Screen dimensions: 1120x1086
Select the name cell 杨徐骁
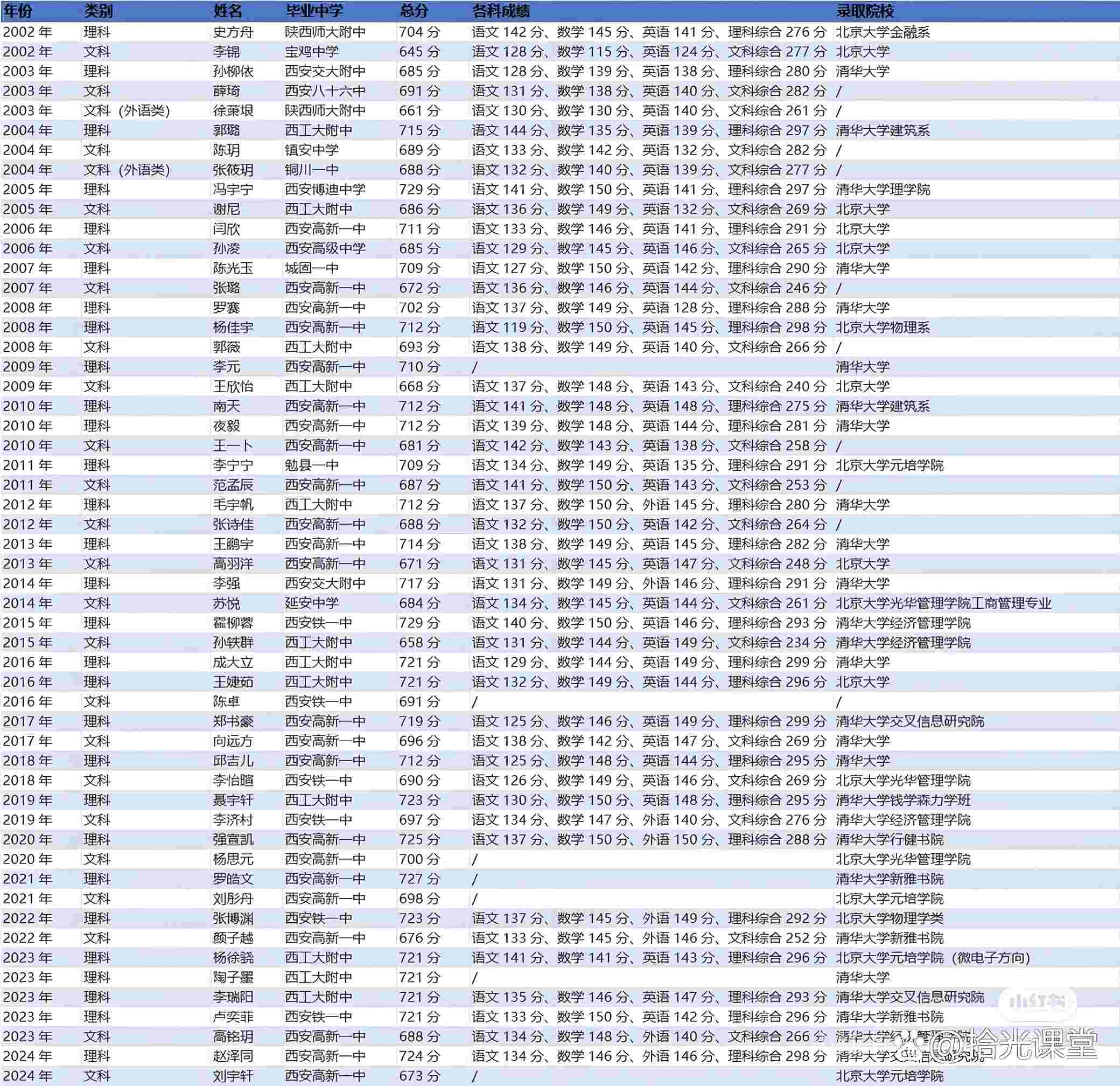pos(233,958)
